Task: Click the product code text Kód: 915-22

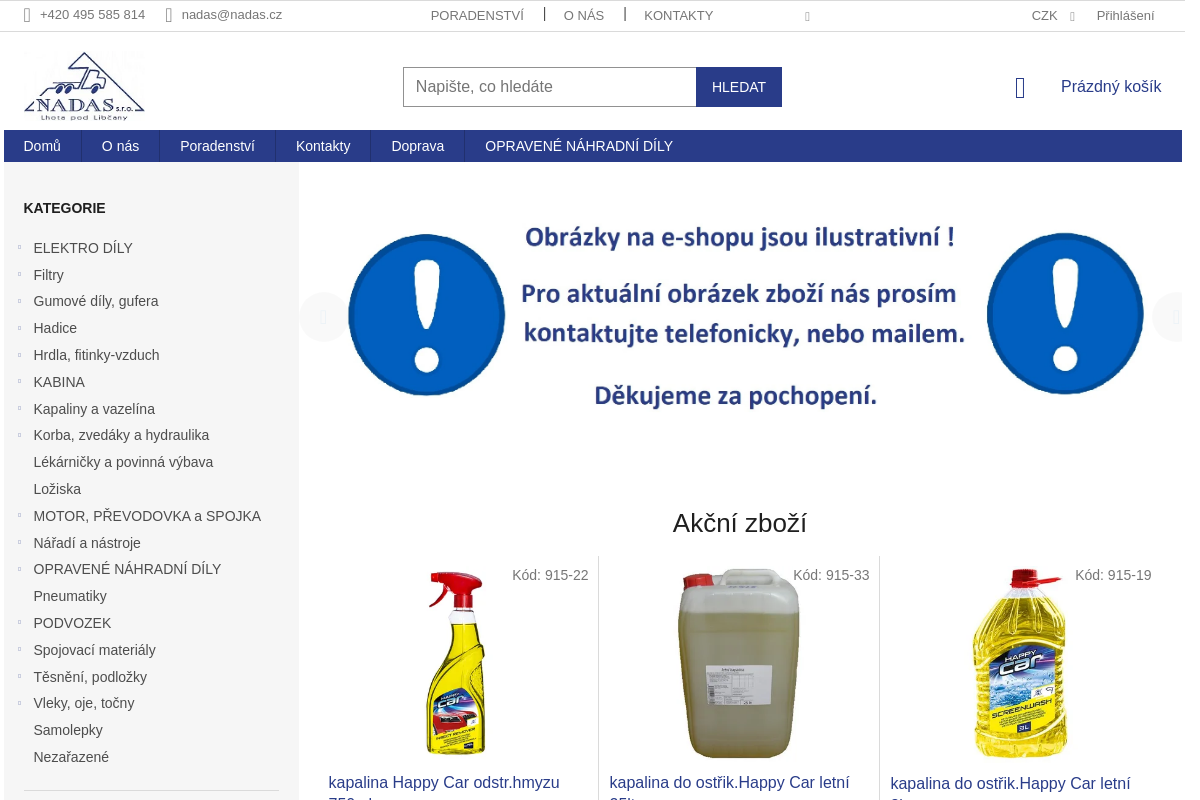Action: tap(550, 575)
